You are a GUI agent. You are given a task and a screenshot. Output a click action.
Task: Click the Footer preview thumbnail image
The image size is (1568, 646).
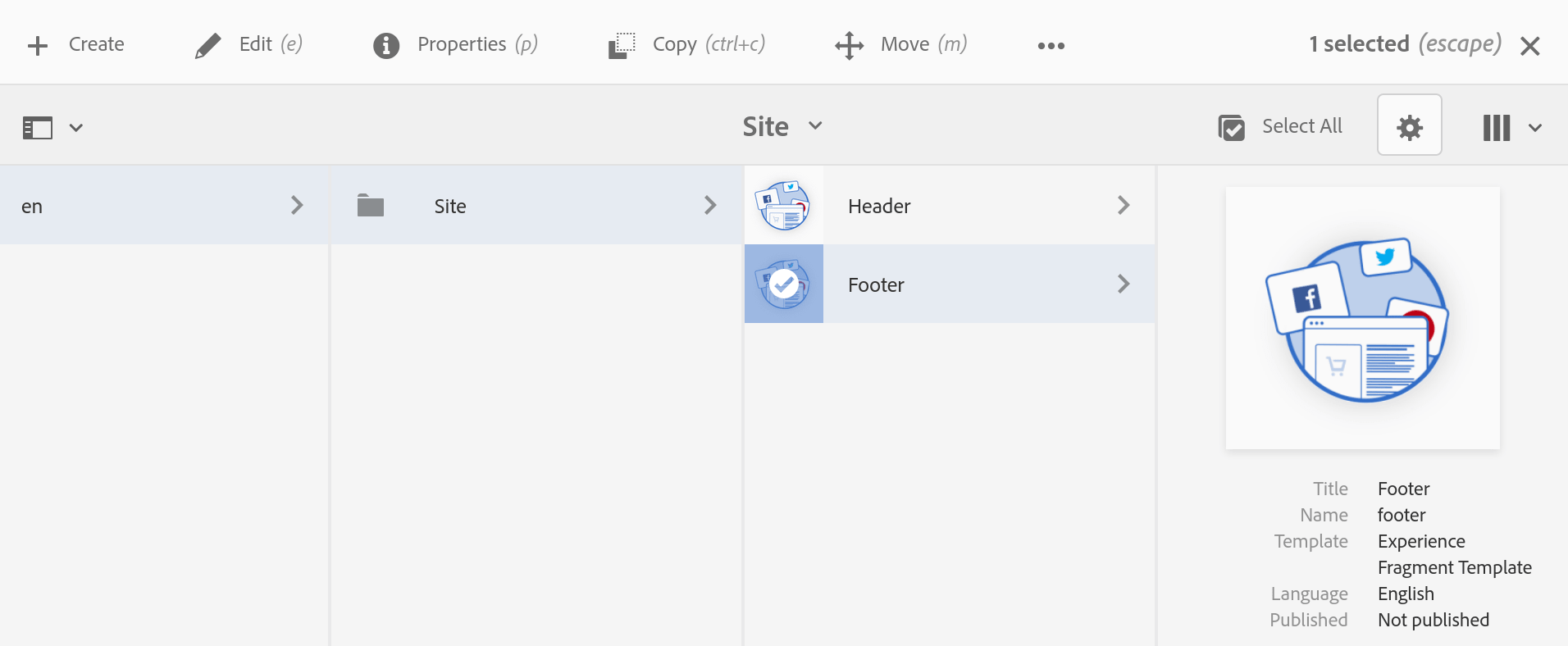(x=1362, y=318)
